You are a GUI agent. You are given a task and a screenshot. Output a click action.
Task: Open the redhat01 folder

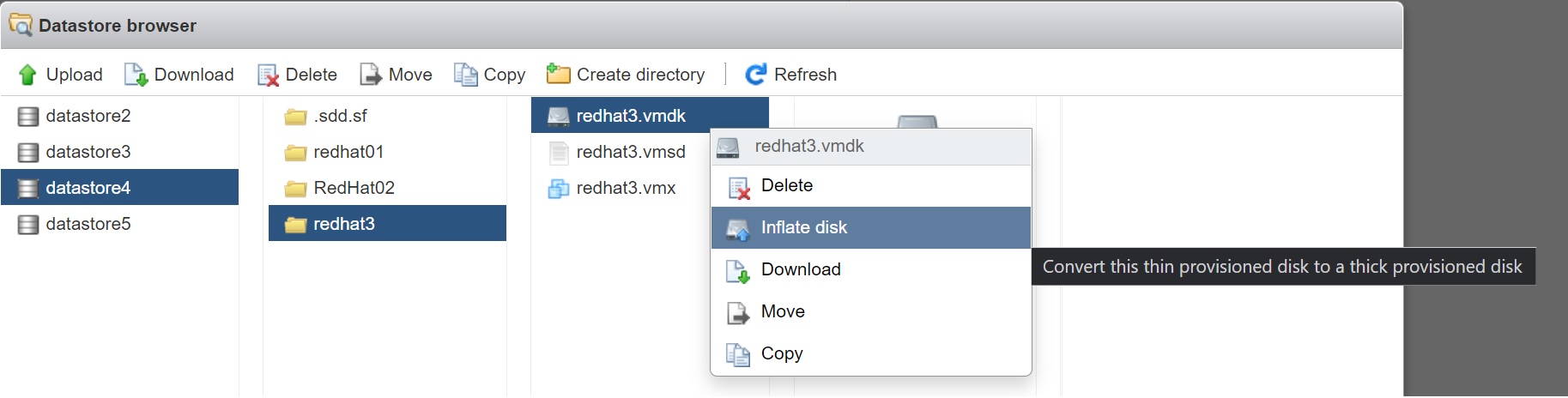coord(348,152)
